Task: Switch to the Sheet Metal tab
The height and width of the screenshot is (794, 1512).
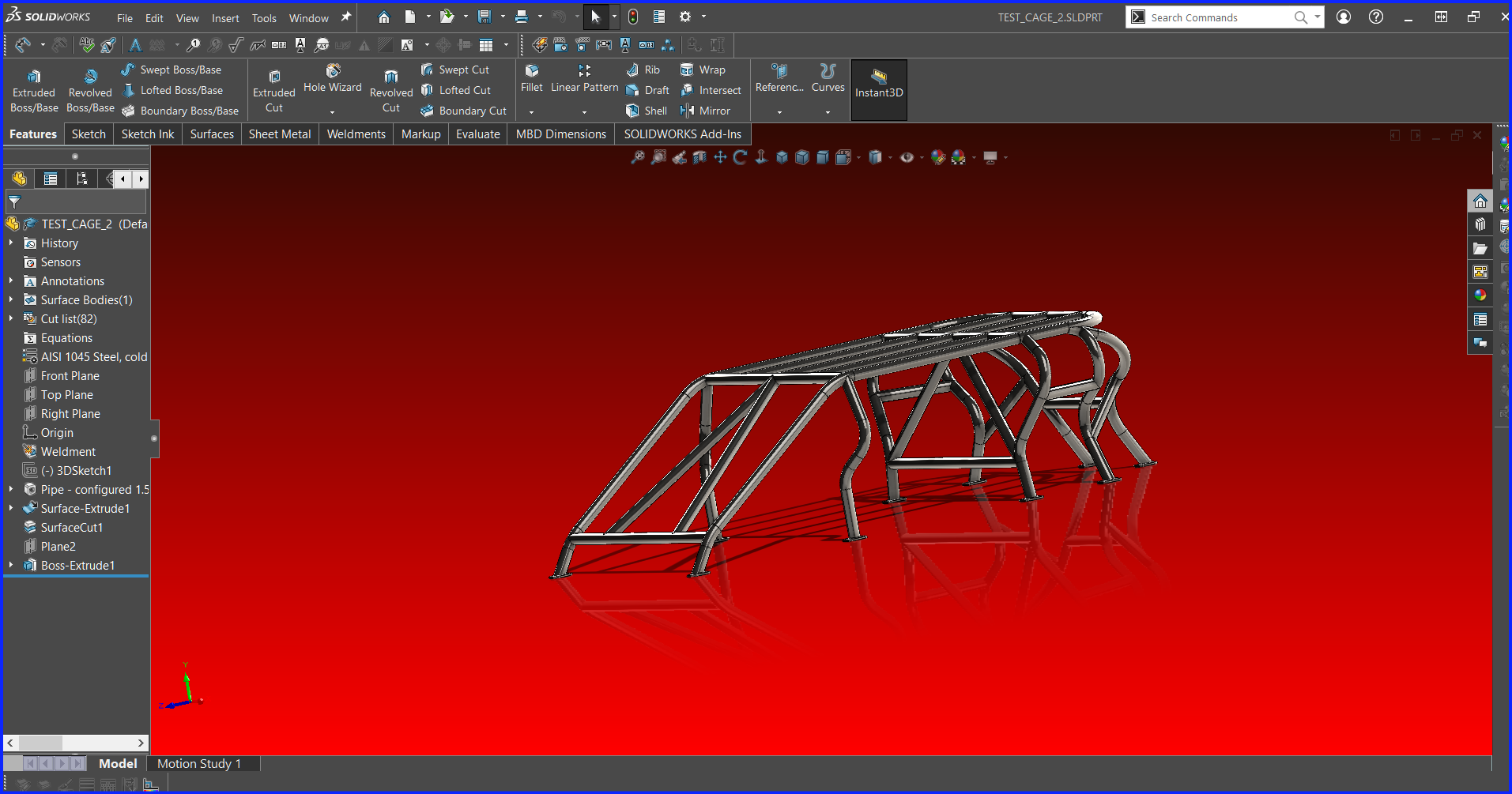Action: pyautogui.click(x=280, y=134)
